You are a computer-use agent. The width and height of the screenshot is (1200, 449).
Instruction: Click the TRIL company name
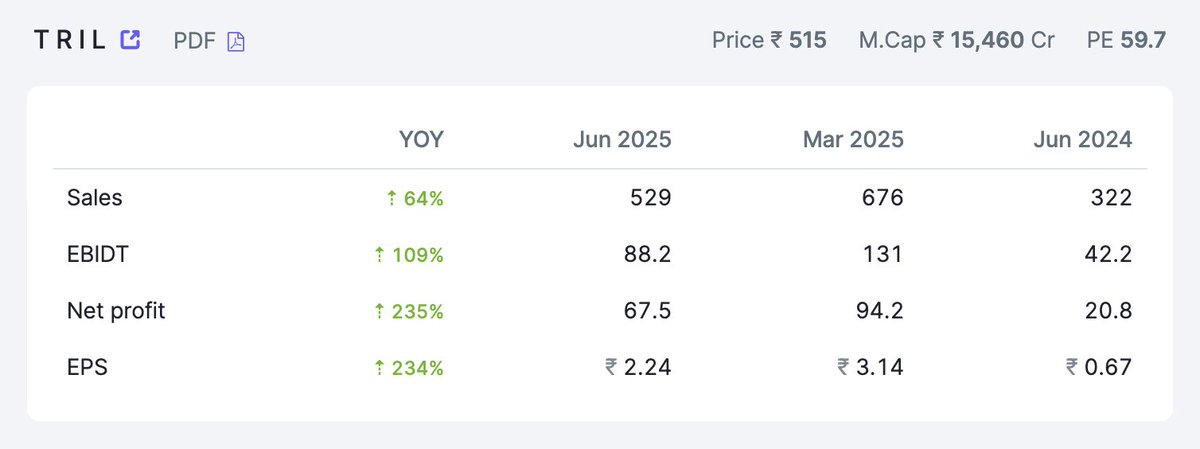pos(72,40)
